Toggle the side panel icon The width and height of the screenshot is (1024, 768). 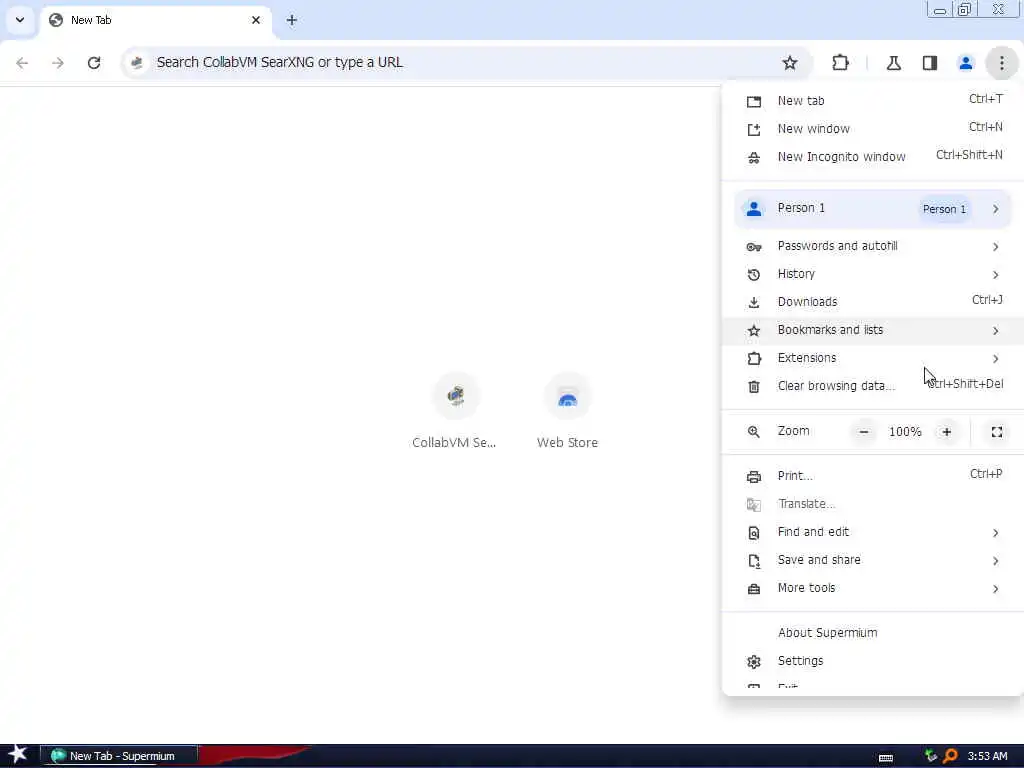[930, 63]
